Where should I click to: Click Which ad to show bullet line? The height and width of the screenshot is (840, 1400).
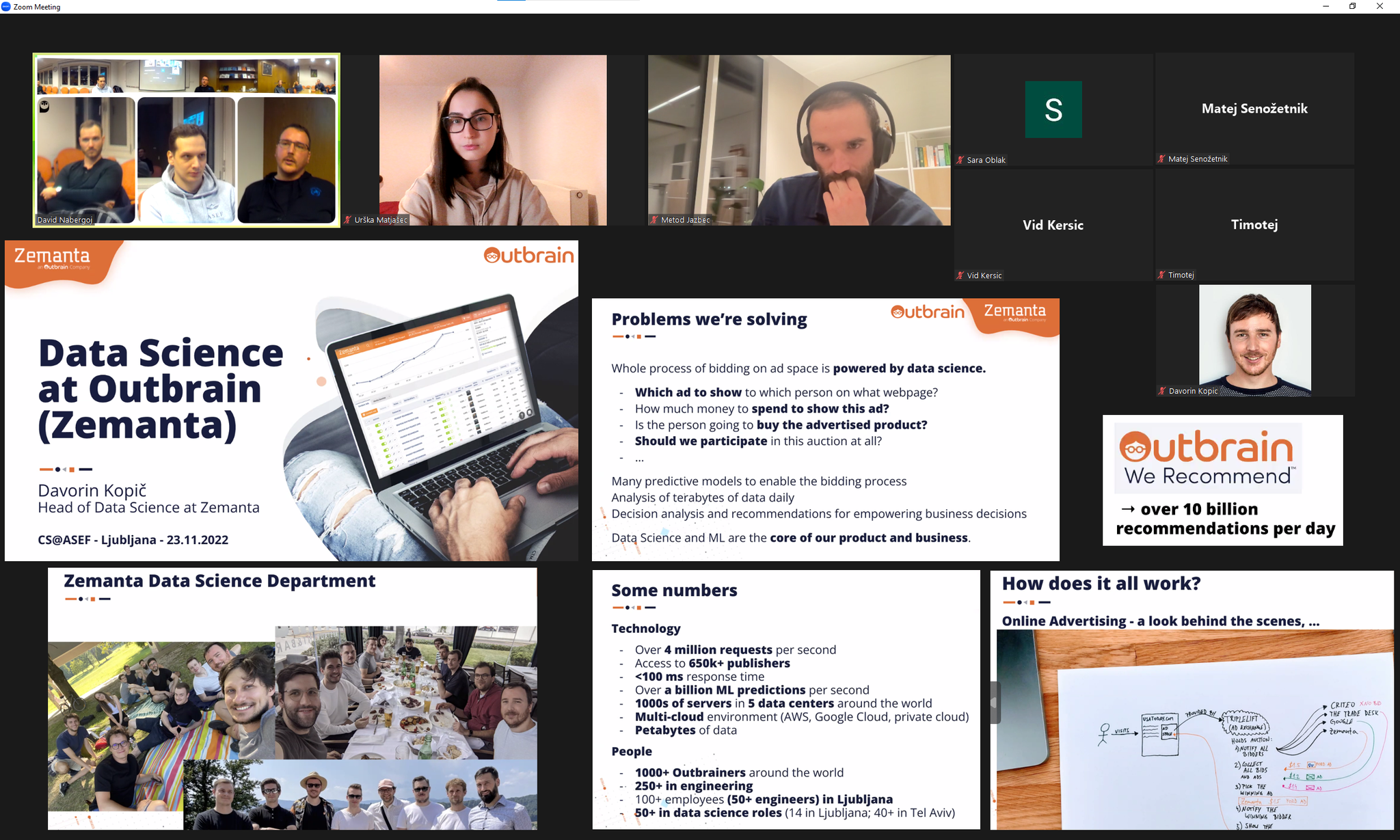(786, 392)
